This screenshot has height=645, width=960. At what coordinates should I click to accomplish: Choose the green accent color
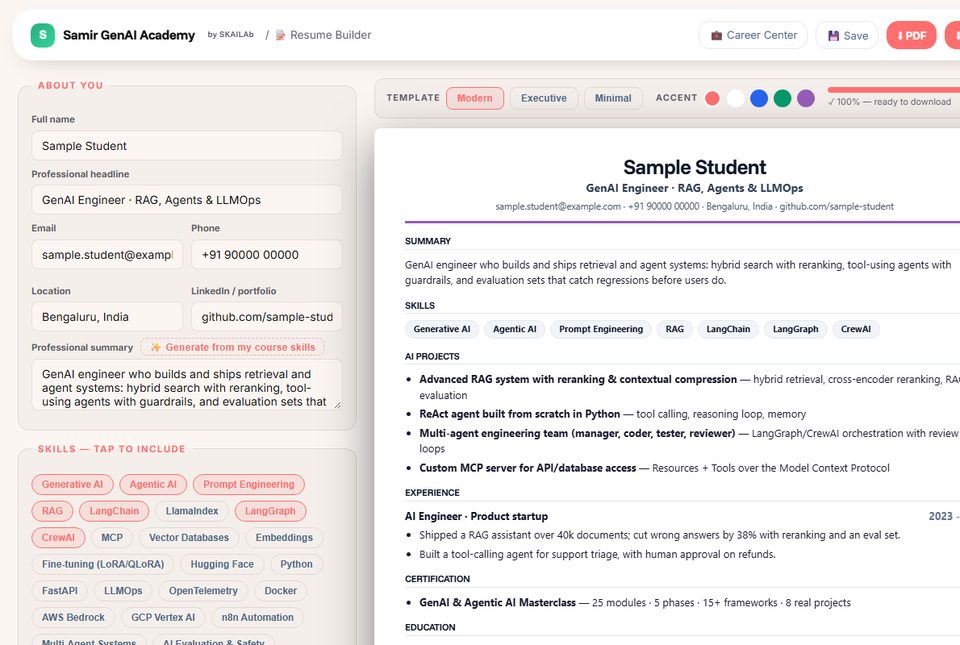click(x=782, y=98)
